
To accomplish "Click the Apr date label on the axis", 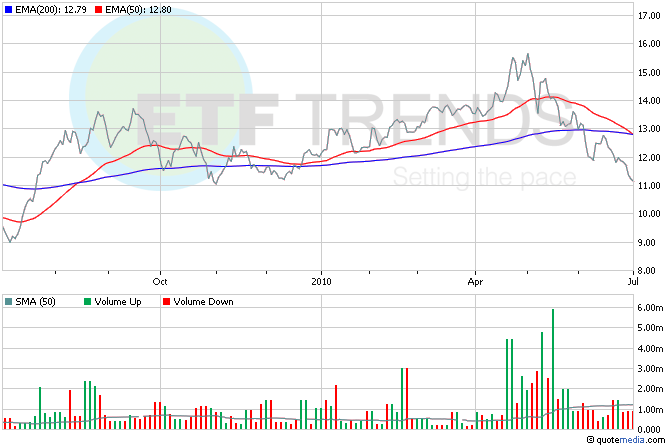I will [475, 282].
